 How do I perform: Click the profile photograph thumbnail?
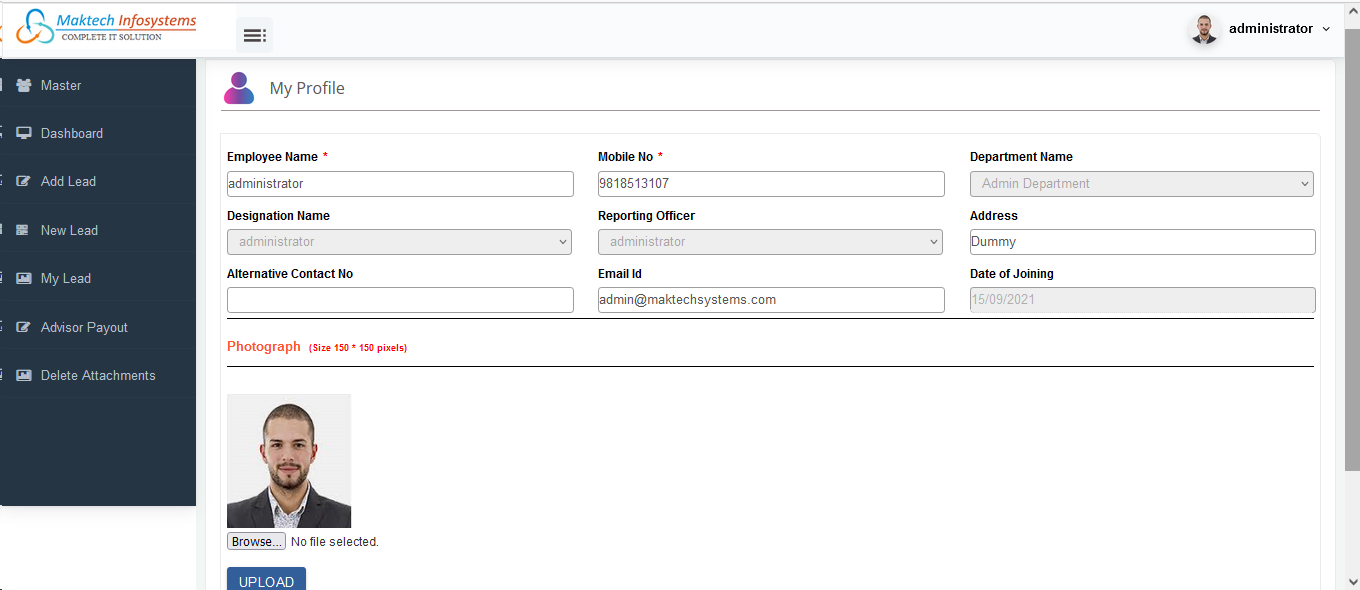[289, 461]
